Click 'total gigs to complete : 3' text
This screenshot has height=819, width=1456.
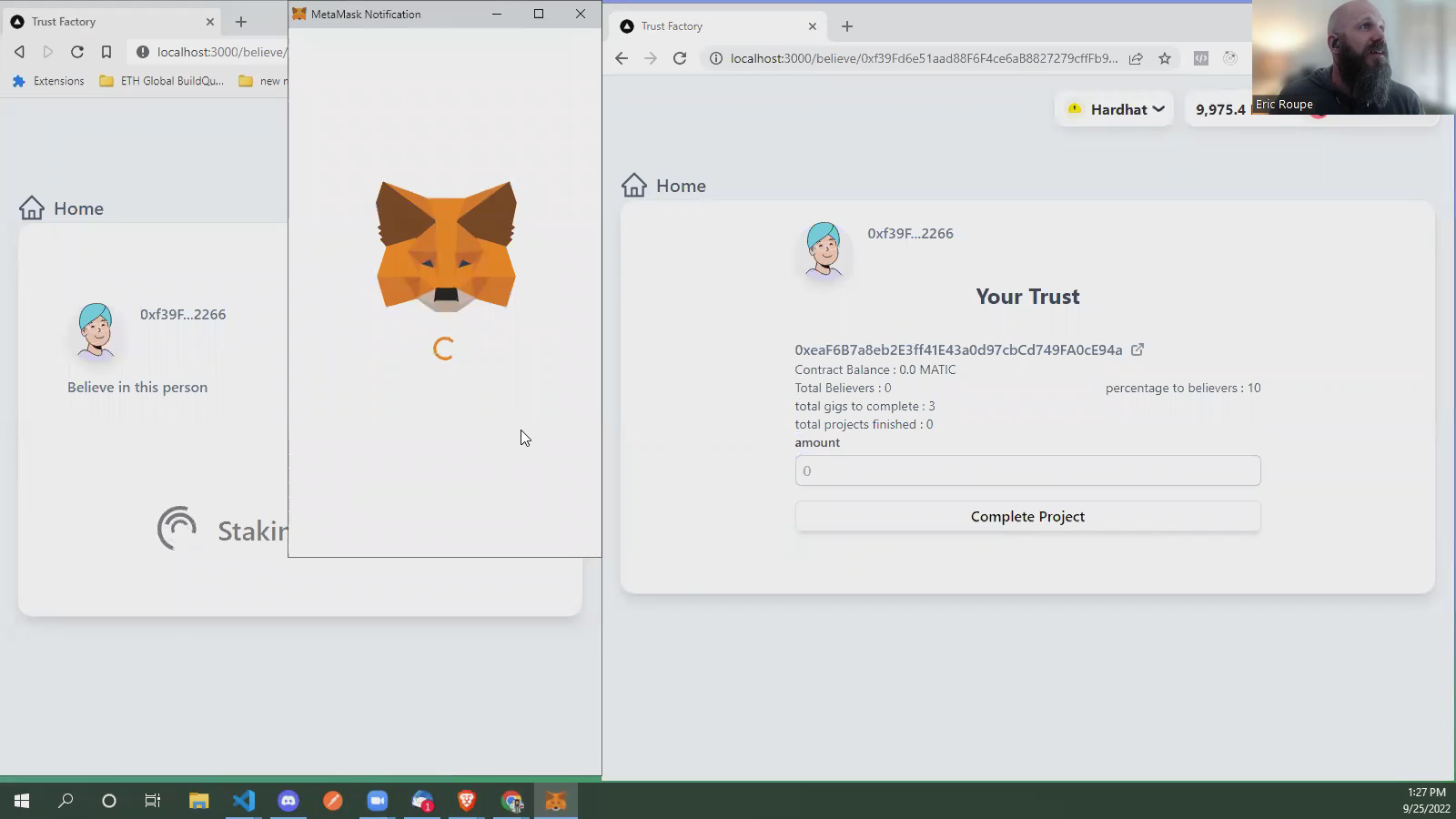click(864, 406)
